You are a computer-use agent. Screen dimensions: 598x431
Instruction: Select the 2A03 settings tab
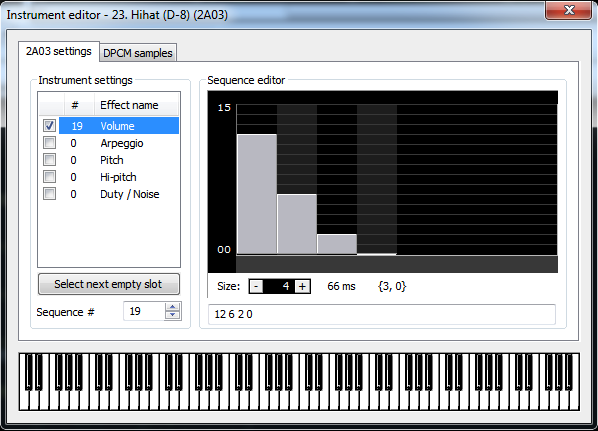pos(59,51)
